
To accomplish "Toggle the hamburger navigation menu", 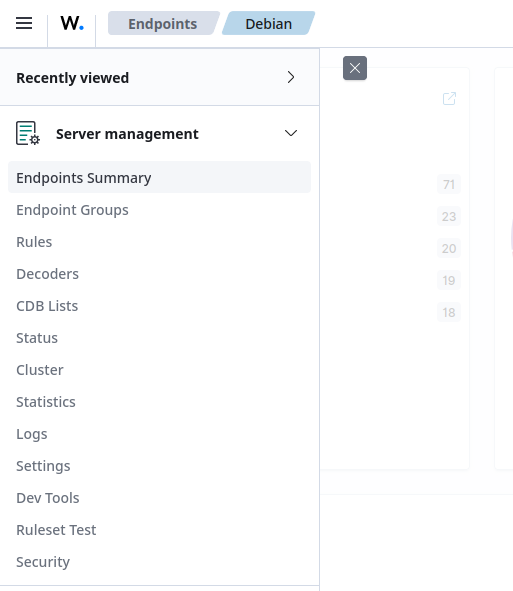I will pyautogui.click(x=24, y=23).
